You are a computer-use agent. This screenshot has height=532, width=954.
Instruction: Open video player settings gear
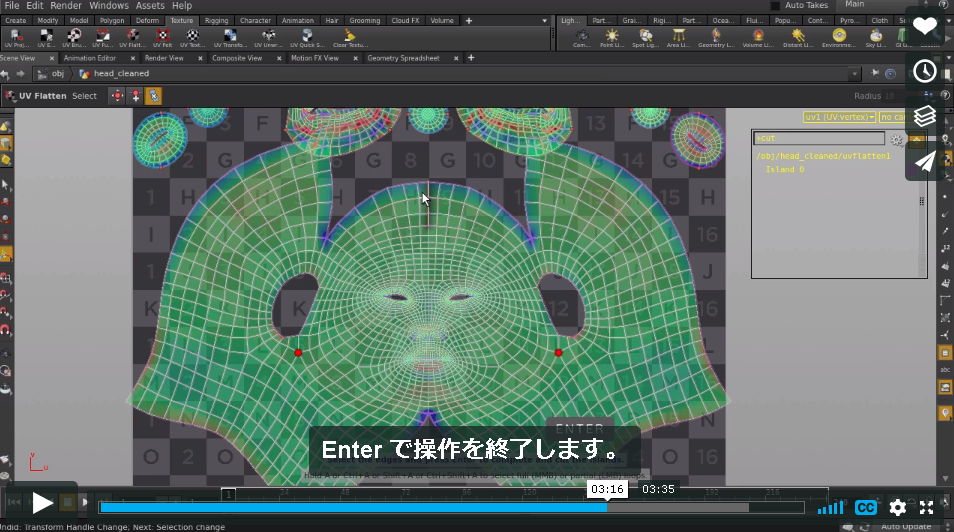pyautogui.click(x=897, y=507)
